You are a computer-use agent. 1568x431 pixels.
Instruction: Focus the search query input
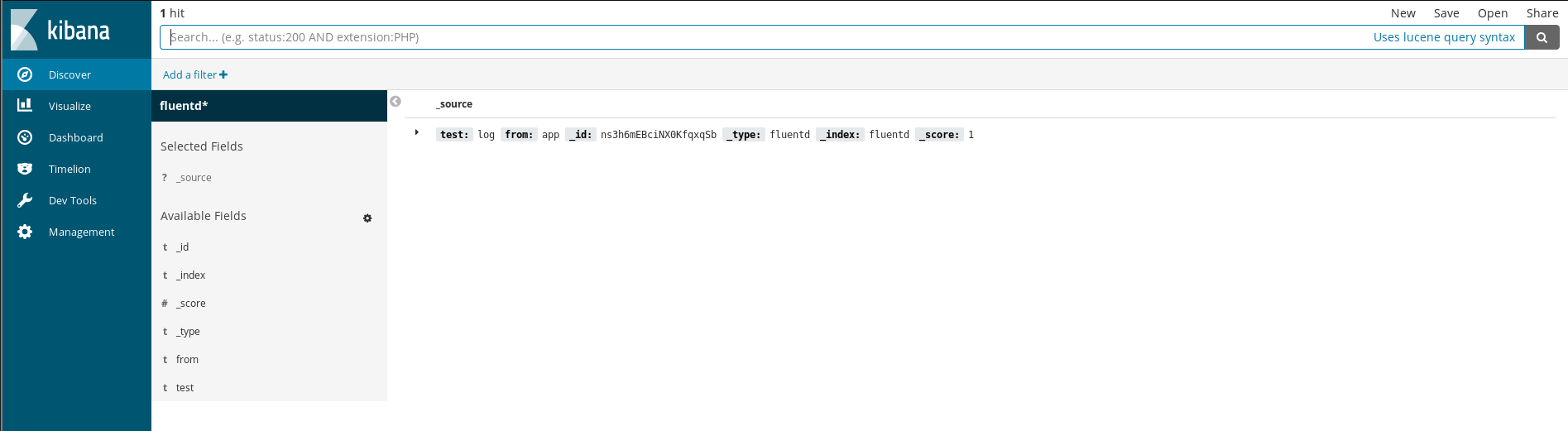[x=842, y=37]
